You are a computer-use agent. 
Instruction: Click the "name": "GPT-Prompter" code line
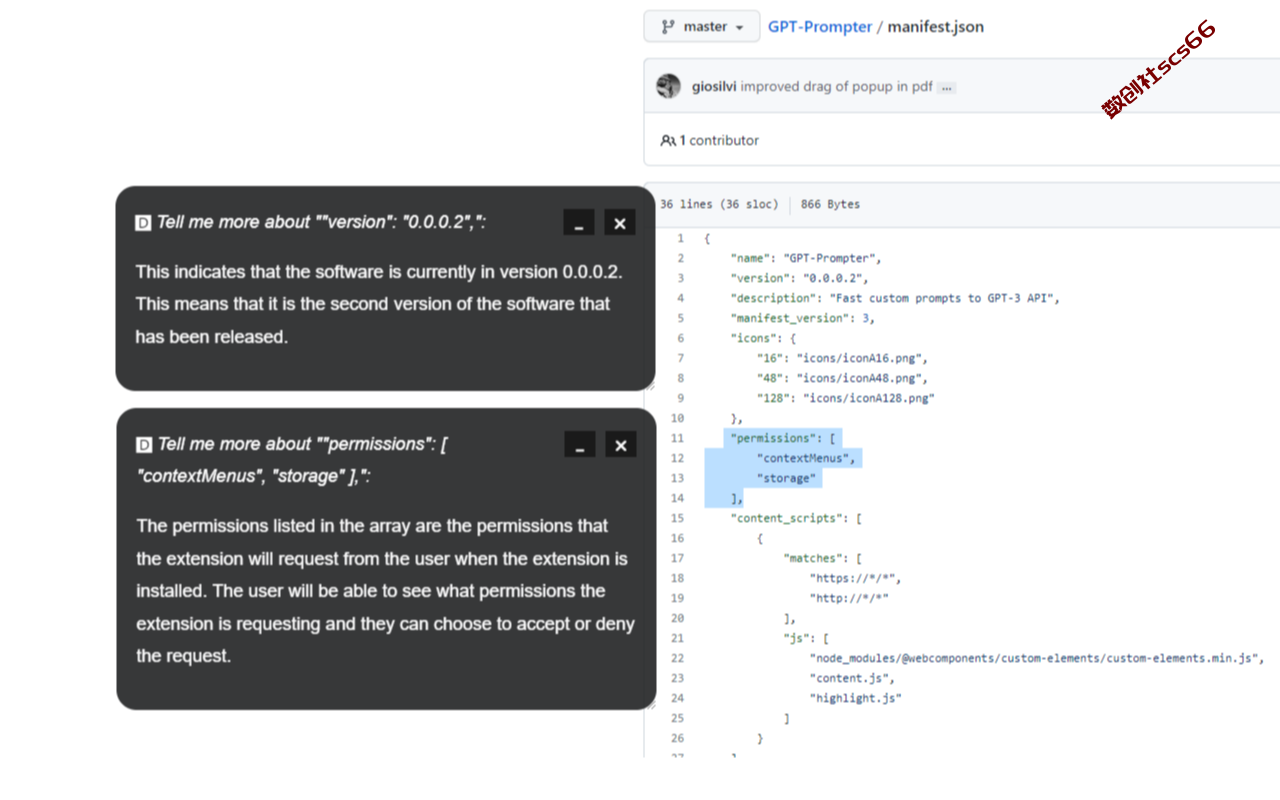pyautogui.click(x=806, y=258)
